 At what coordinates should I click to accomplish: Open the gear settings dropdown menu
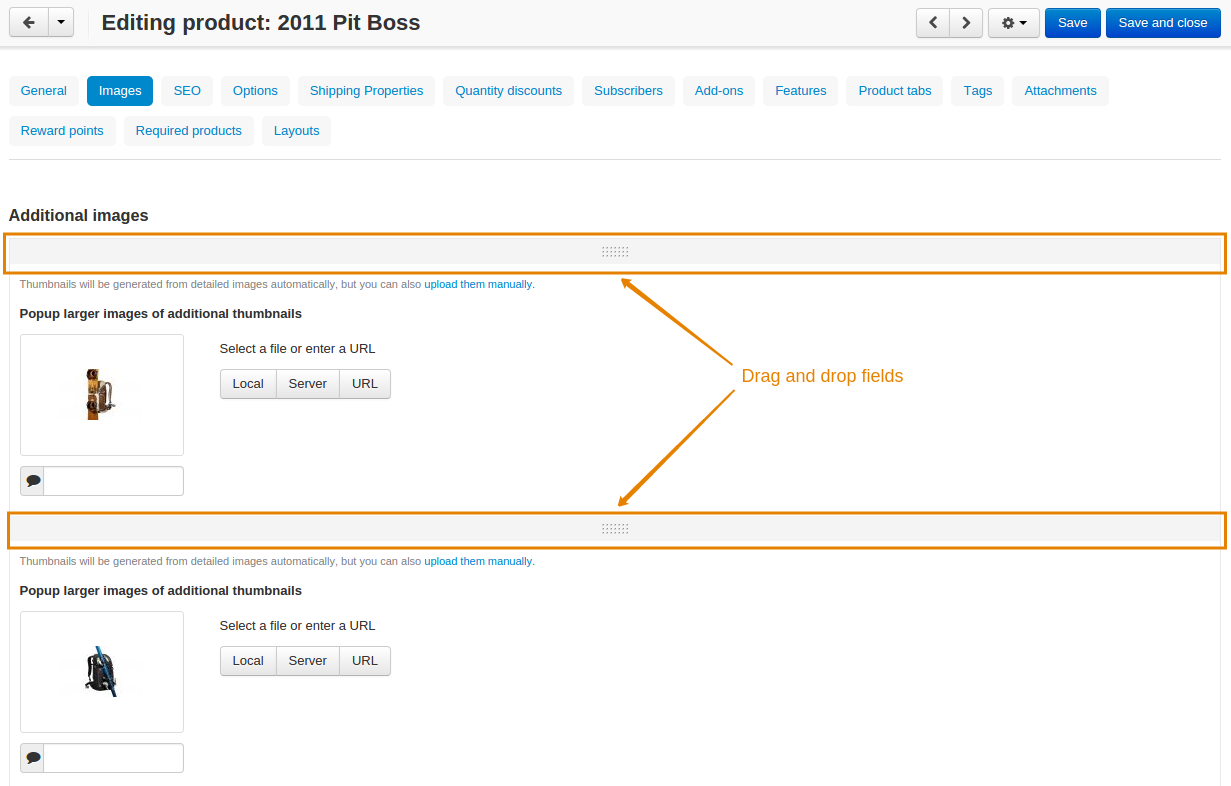1014,23
